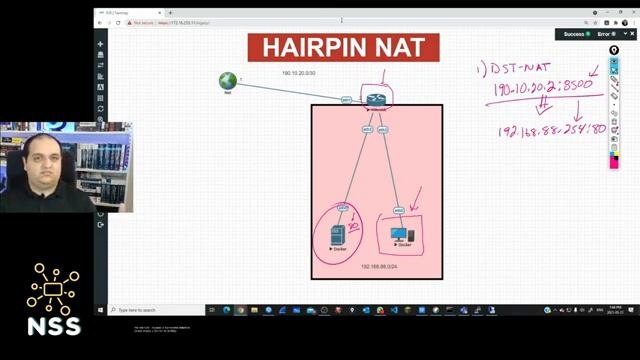Screen dimensions: 640x360
Task: Click the text object sidebar icon
Action: 100,87
